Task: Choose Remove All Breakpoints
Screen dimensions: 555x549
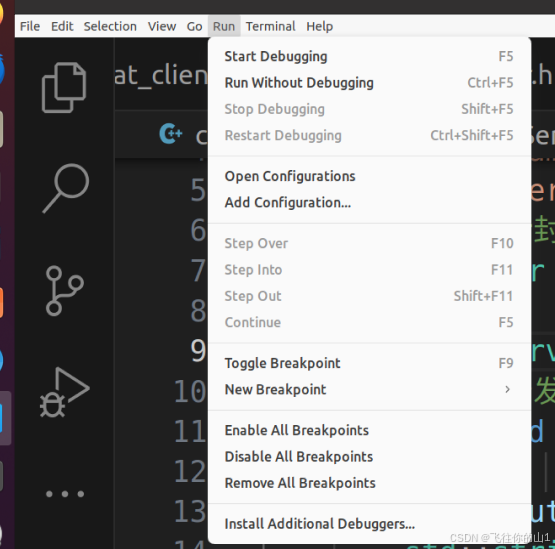Action: click(369, 483)
